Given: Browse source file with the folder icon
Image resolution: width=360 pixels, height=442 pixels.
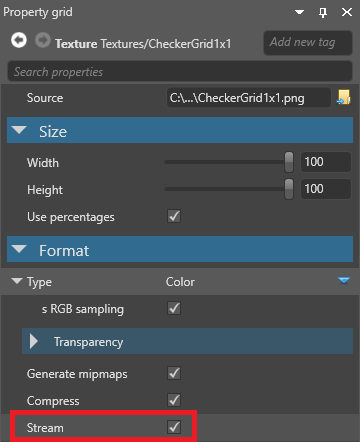Looking at the screenshot, I should tap(344, 97).
